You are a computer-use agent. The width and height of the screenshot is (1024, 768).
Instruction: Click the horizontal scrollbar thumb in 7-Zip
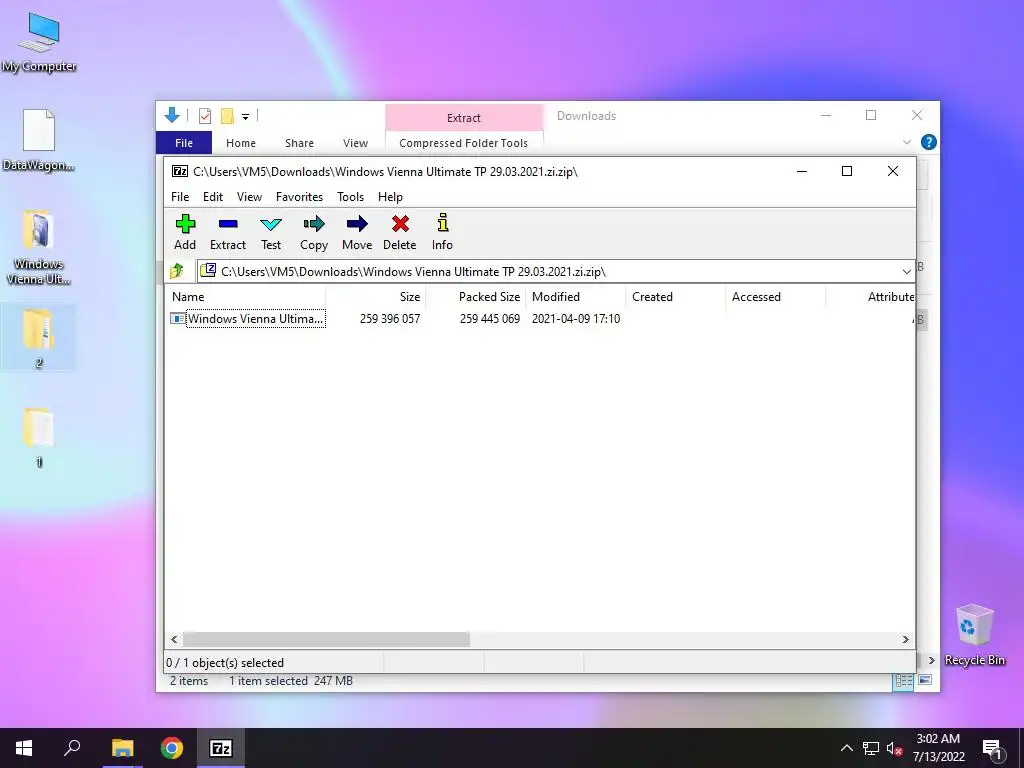click(x=326, y=639)
